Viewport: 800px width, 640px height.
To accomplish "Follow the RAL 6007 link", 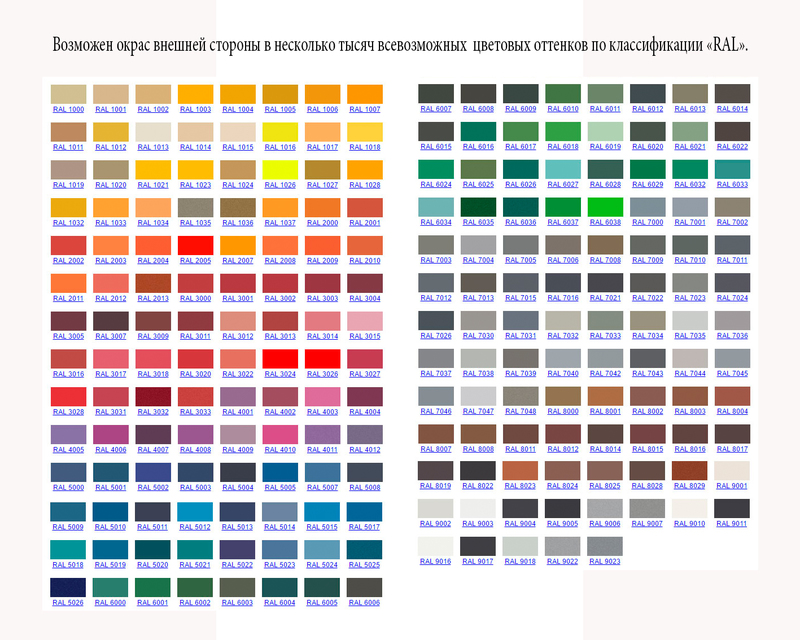I will tap(435, 109).
